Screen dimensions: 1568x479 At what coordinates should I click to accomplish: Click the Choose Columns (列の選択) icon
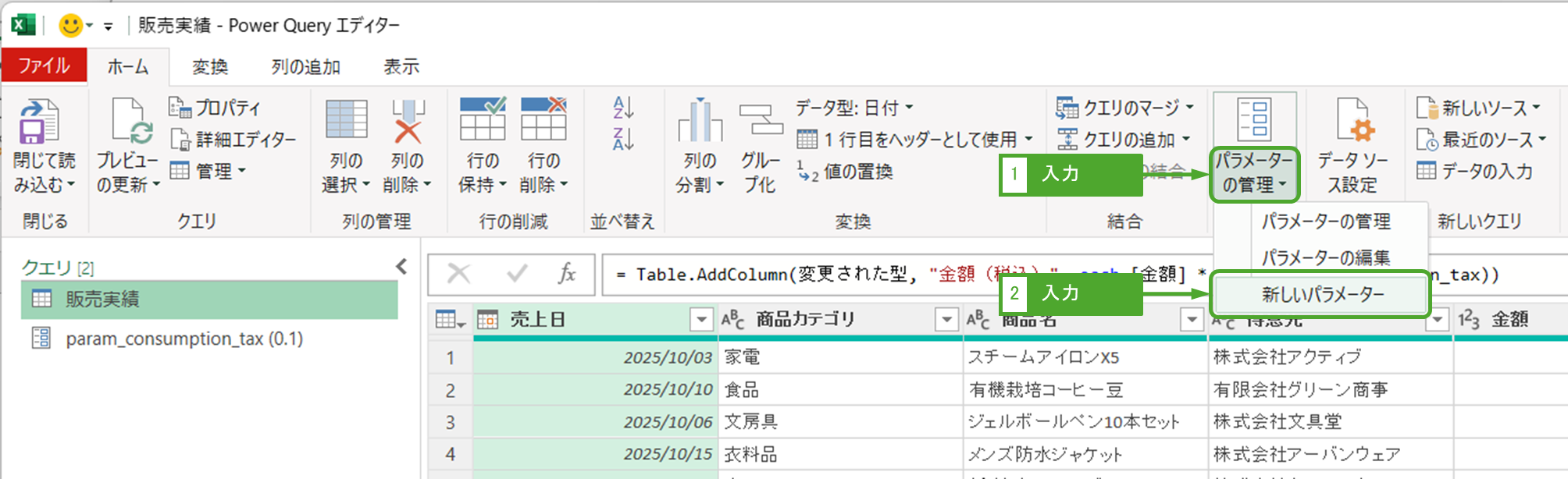[x=346, y=122]
